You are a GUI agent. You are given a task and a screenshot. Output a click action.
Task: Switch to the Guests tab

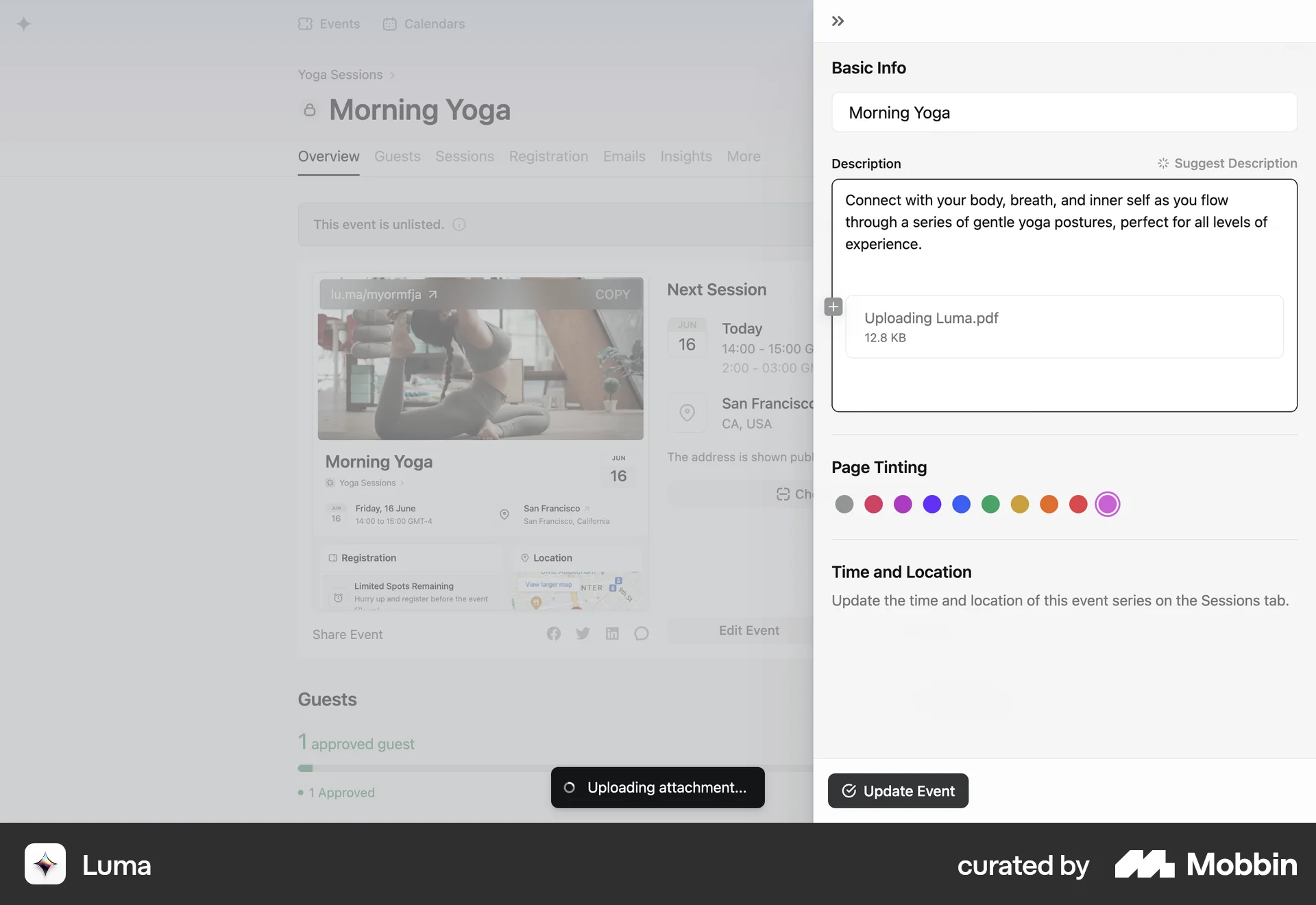397,156
